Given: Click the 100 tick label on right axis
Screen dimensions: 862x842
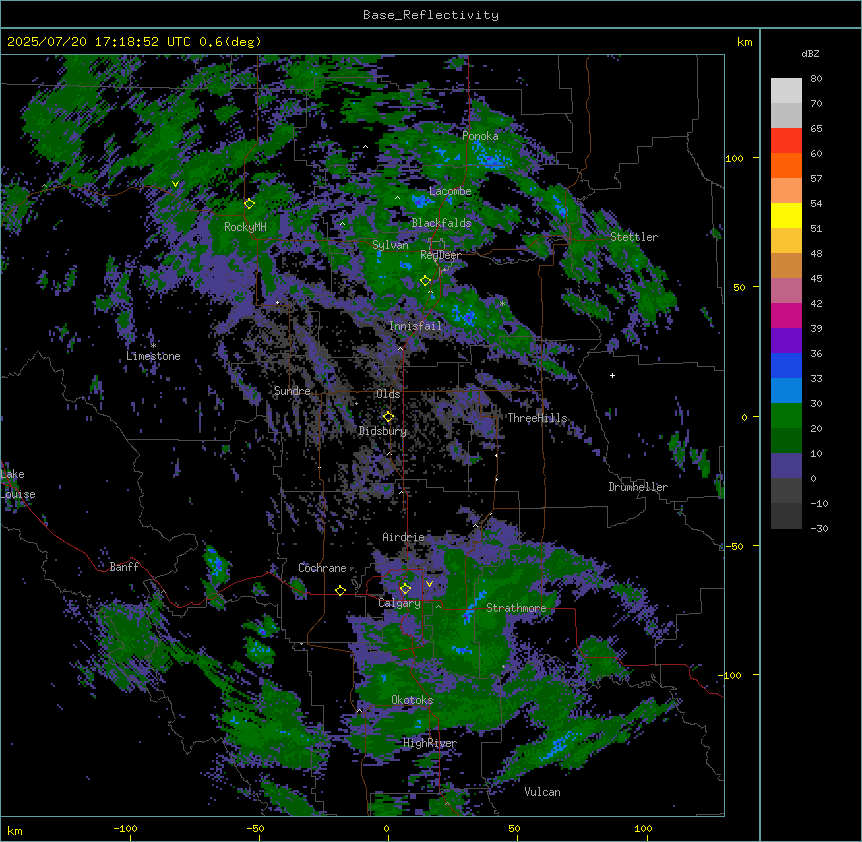Looking at the screenshot, I should click(x=734, y=158).
